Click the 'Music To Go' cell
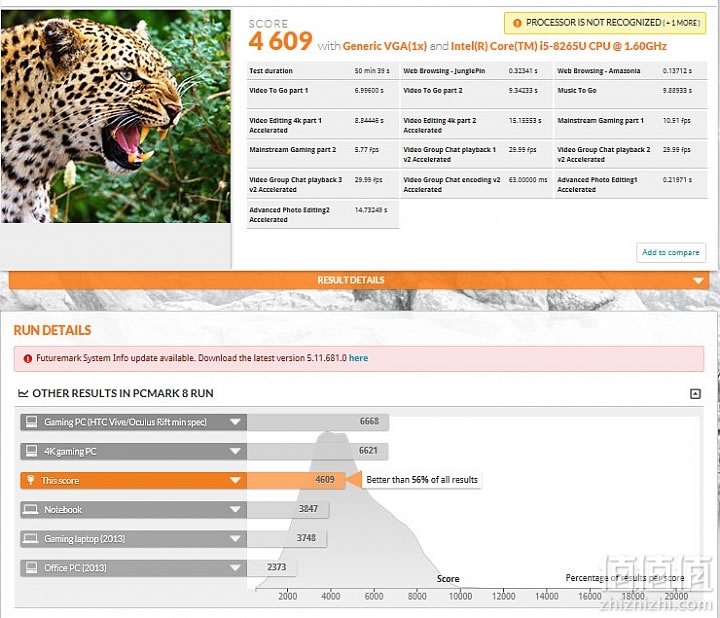The width and height of the screenshot is (720, 618). (x=631, y=96)
